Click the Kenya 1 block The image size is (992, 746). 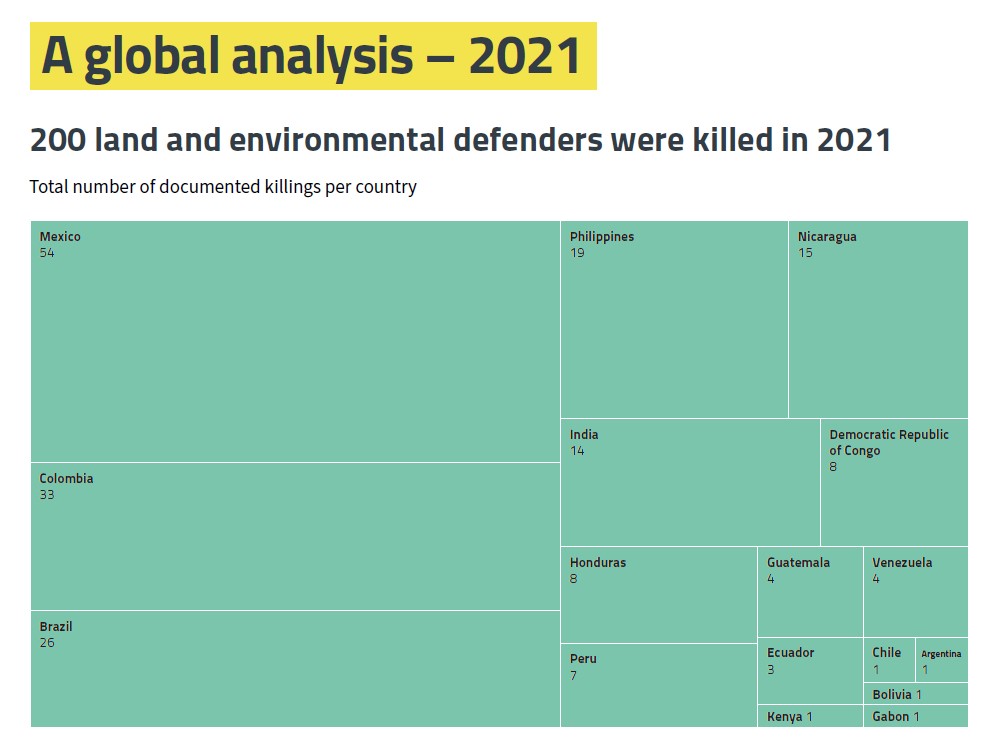point(810,716)
